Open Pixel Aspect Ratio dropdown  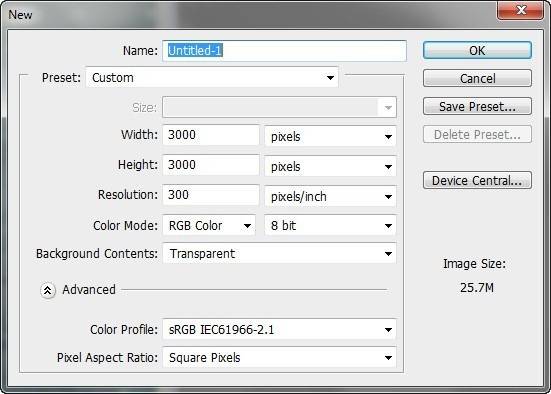click(x=279, y=357)
